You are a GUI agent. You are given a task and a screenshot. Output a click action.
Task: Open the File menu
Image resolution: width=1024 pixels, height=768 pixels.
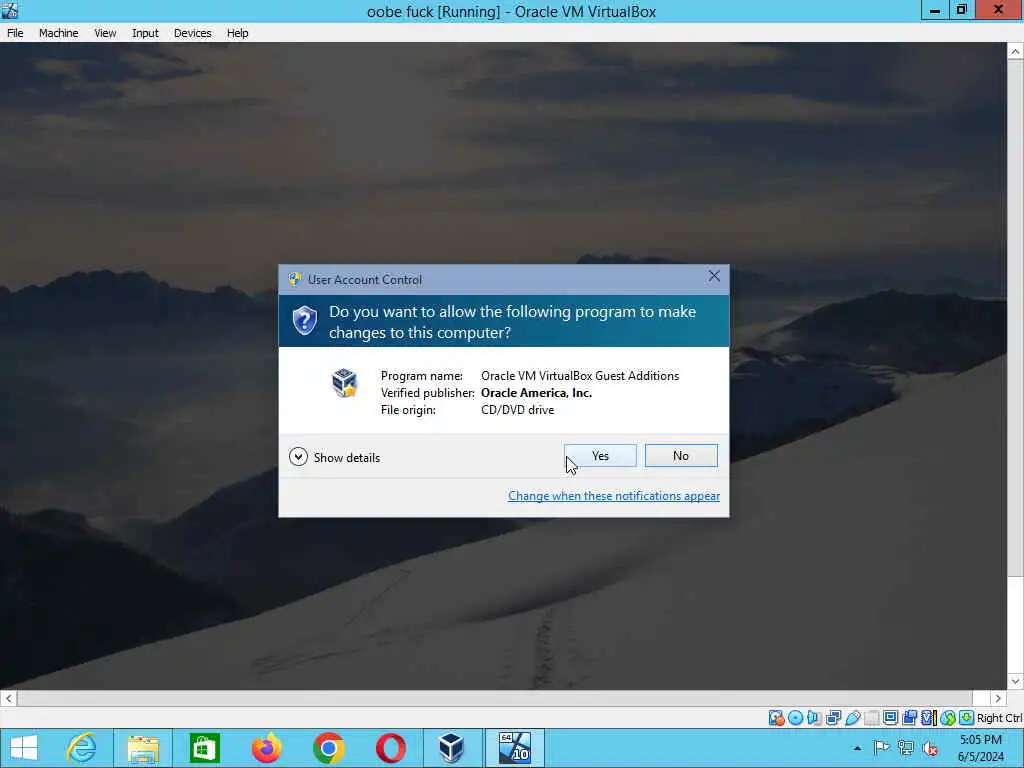15,33
